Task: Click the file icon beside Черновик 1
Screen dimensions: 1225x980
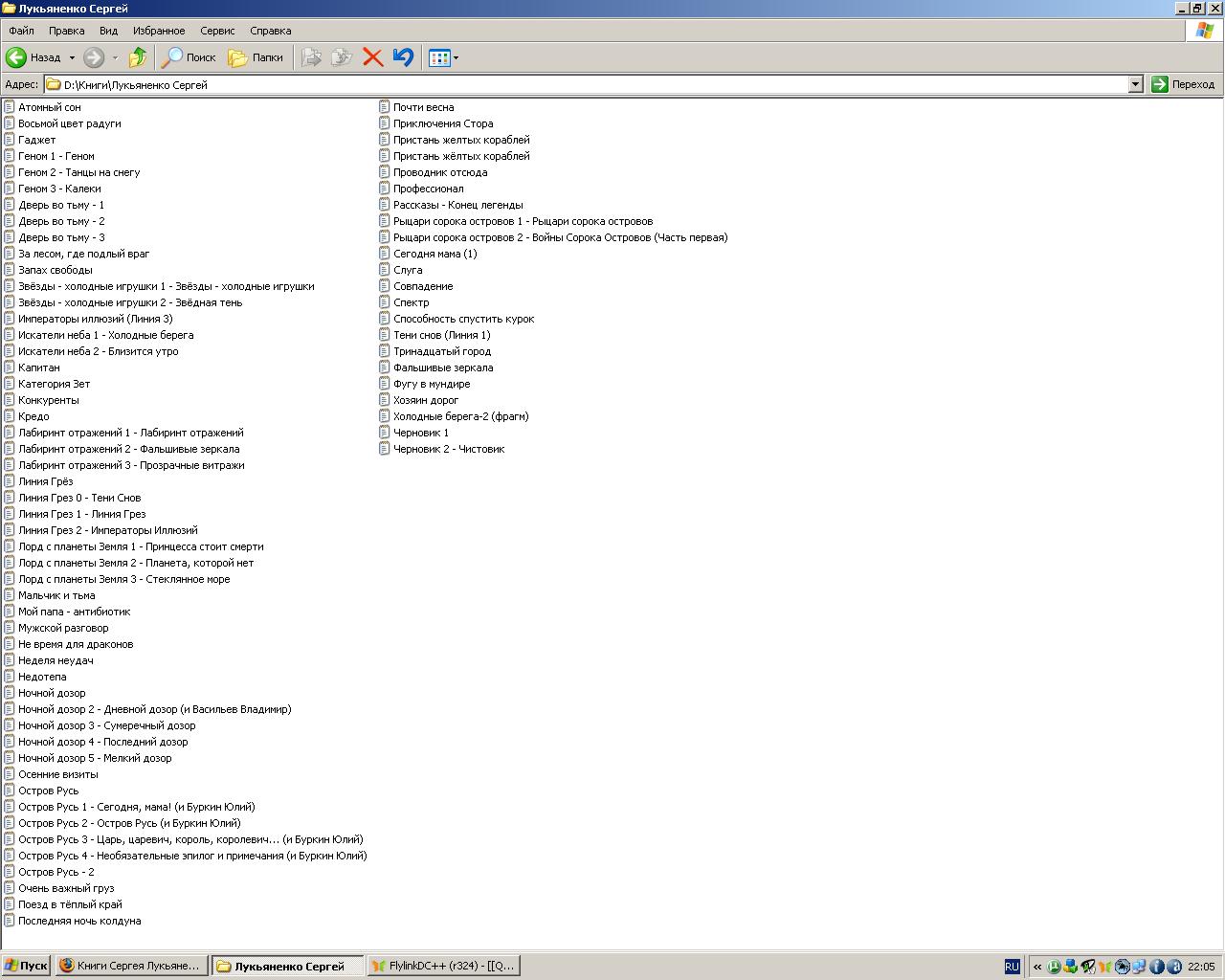Action: (x=385, y=433)
